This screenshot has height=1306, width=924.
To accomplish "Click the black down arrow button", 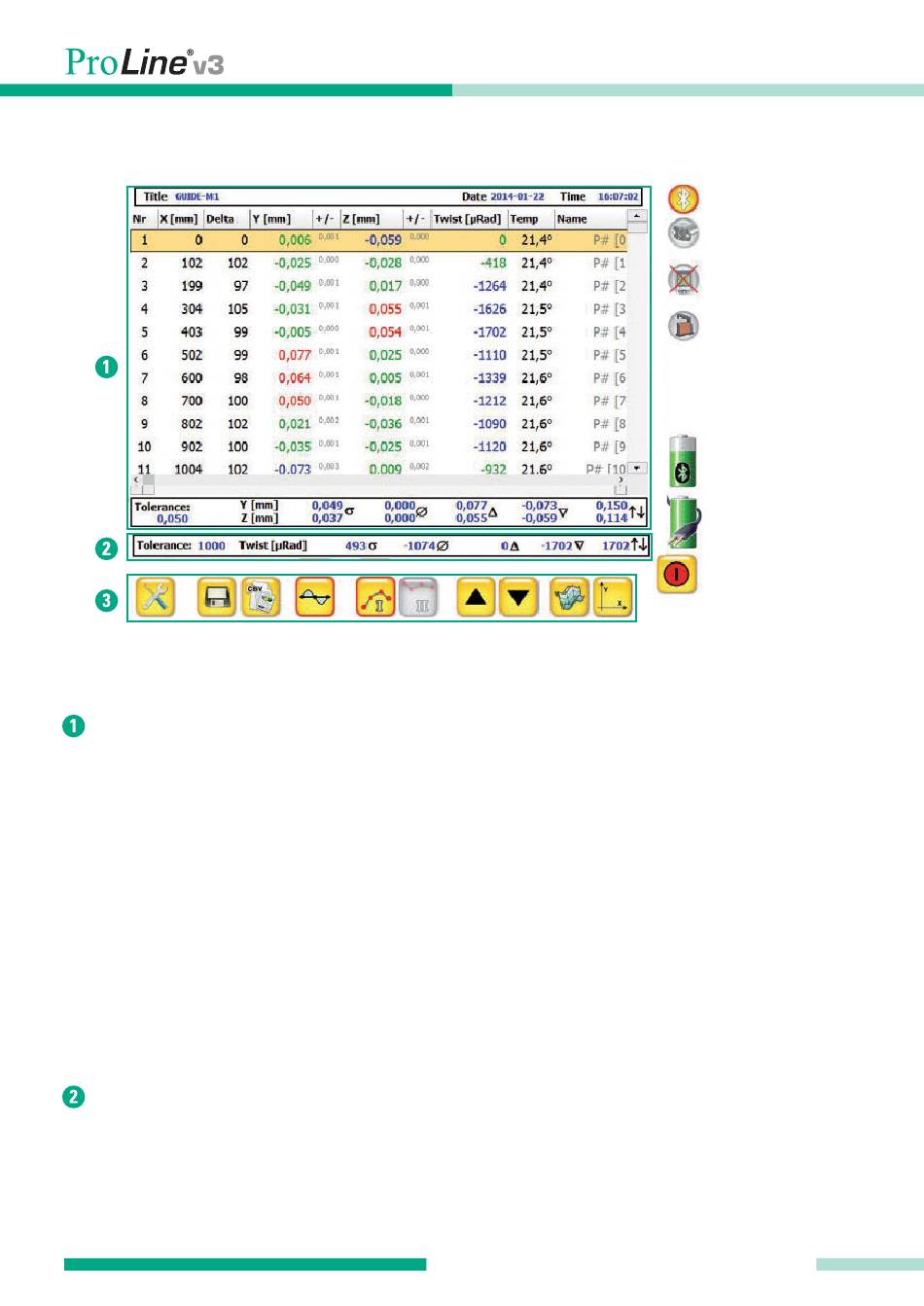I will point(519,598).
